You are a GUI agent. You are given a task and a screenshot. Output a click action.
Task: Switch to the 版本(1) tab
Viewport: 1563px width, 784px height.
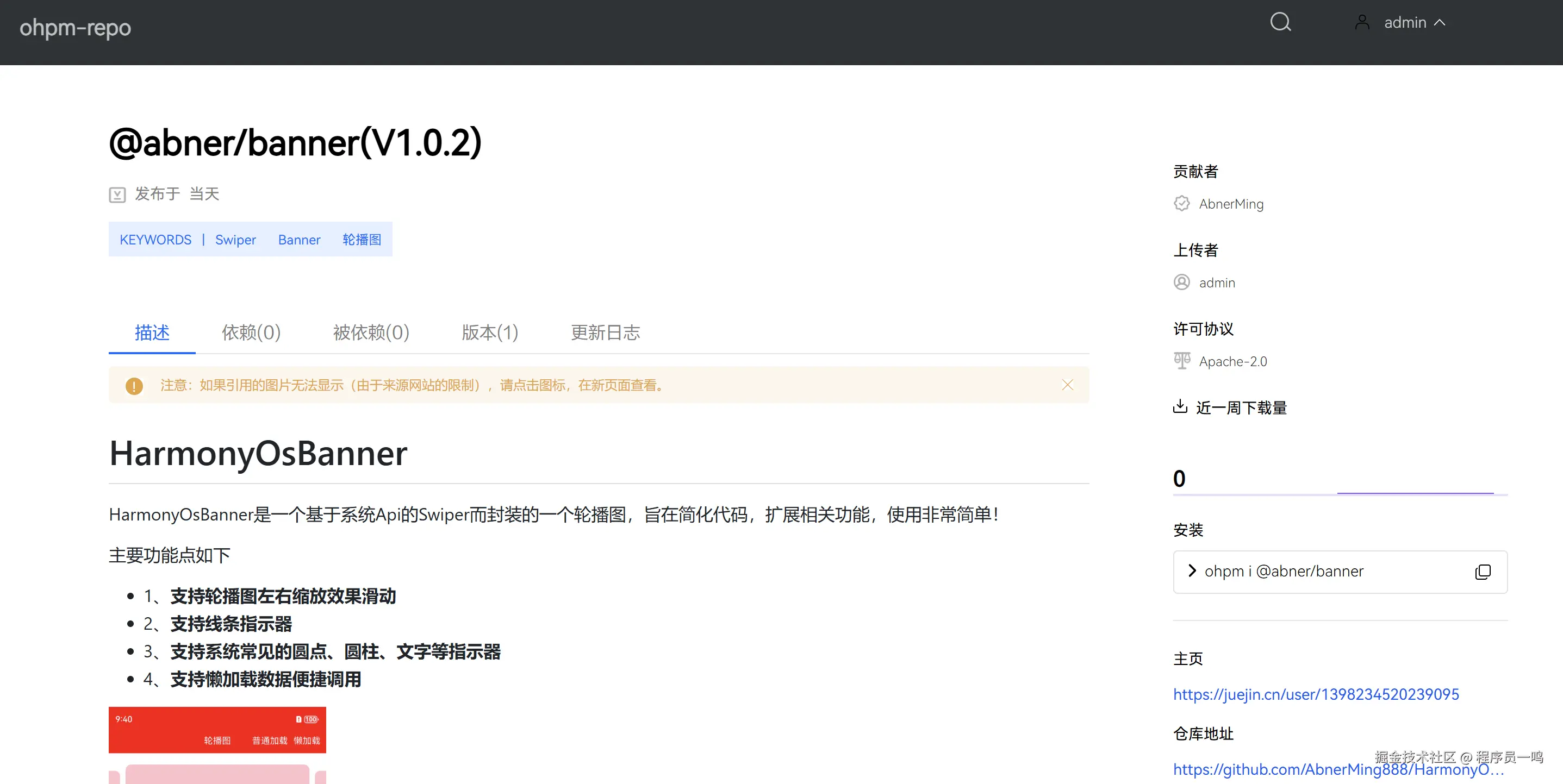point(490,333)
